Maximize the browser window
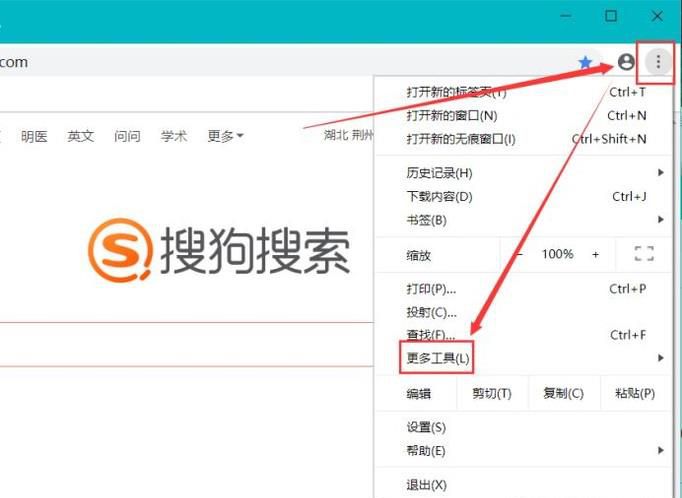This screenshot has width=682, height=498. [611, 16]
